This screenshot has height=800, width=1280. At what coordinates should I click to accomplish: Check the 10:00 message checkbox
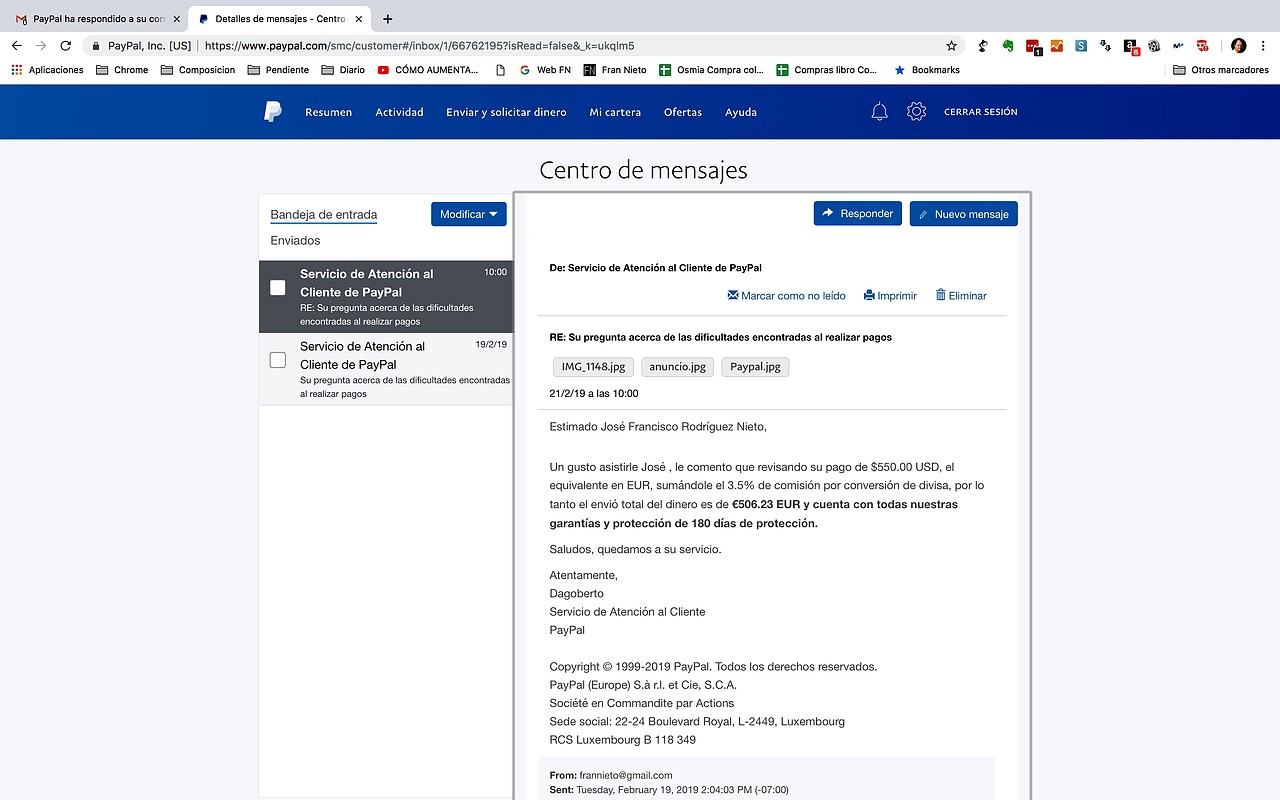pos(278,288)
